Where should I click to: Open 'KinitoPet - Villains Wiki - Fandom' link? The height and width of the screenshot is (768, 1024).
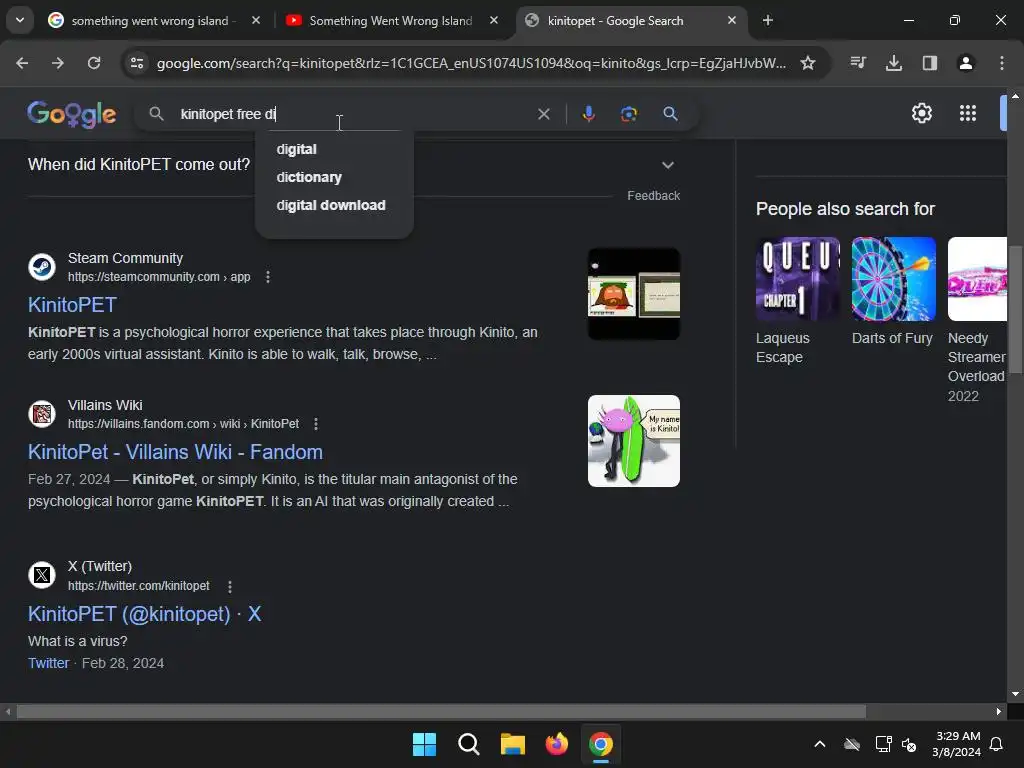click(175, 452)
